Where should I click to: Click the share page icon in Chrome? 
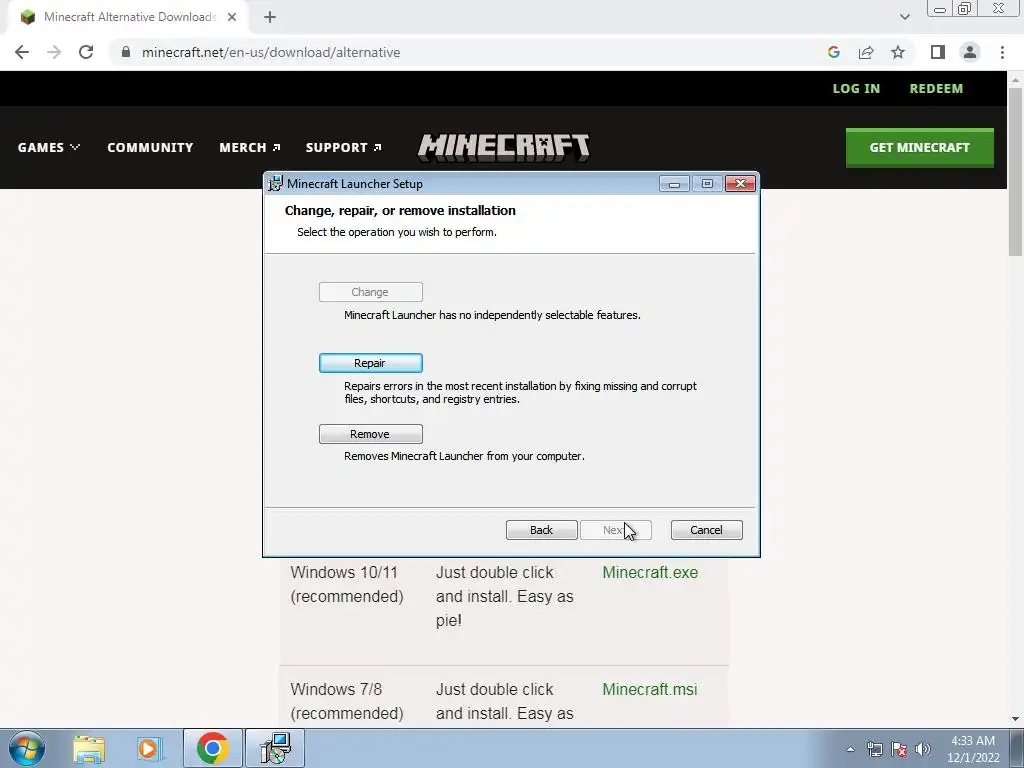click(866, 52)
